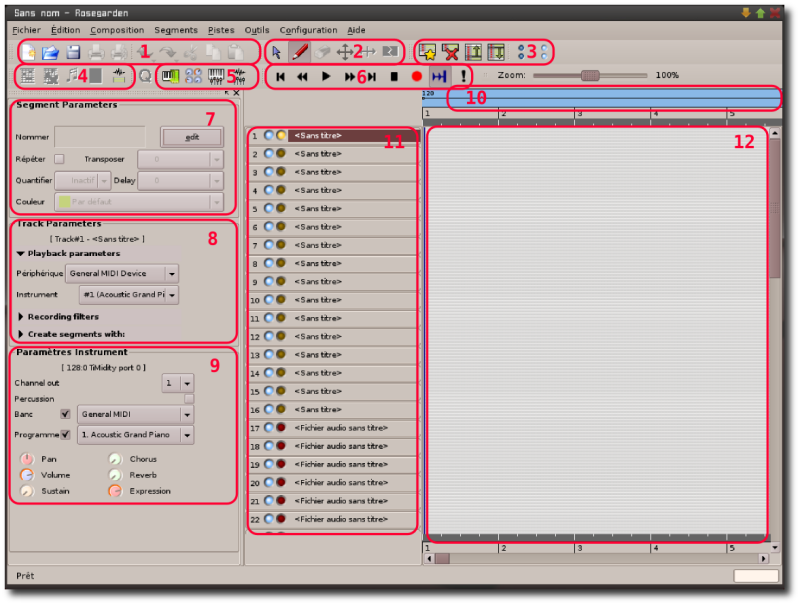Screen dimensions: 800x605
Task: Open the MIDI mixer icon
Action: tap(216, 77)
